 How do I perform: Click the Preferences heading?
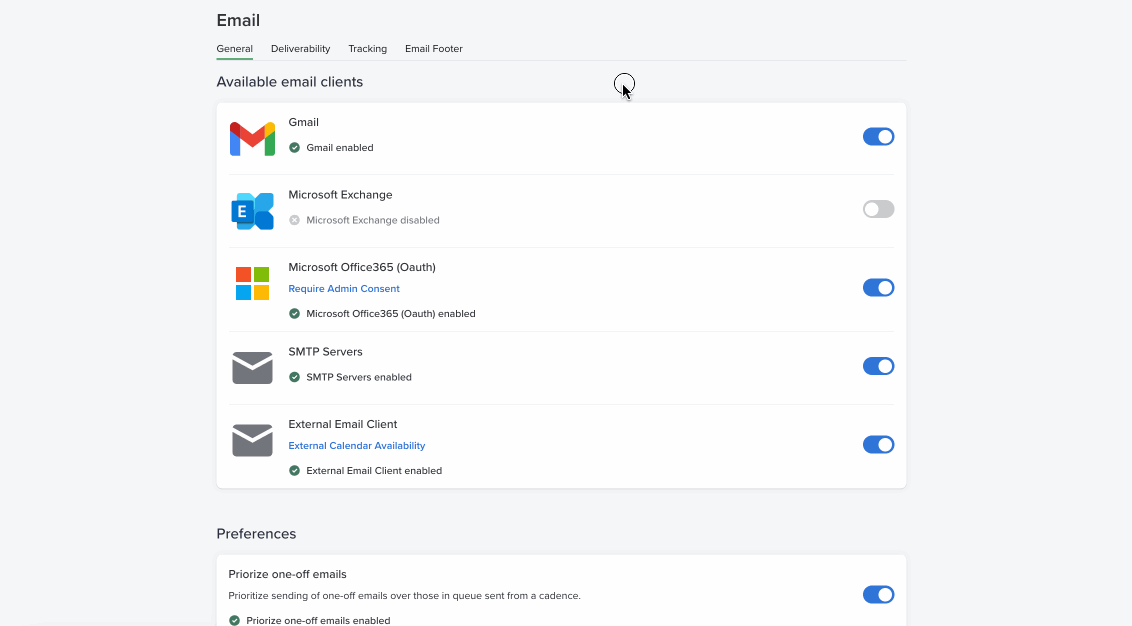pyautogui.click(x=256, y=534)
